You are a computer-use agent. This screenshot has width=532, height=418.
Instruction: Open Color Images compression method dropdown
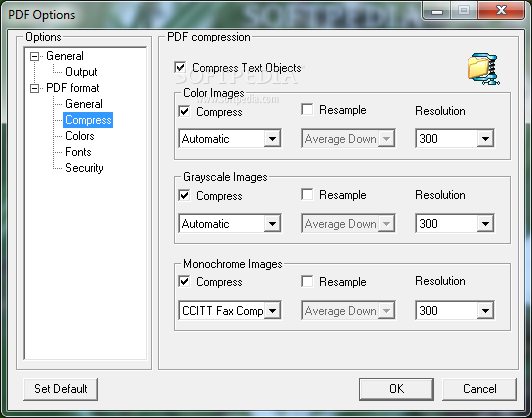click(x=230, y=138)
